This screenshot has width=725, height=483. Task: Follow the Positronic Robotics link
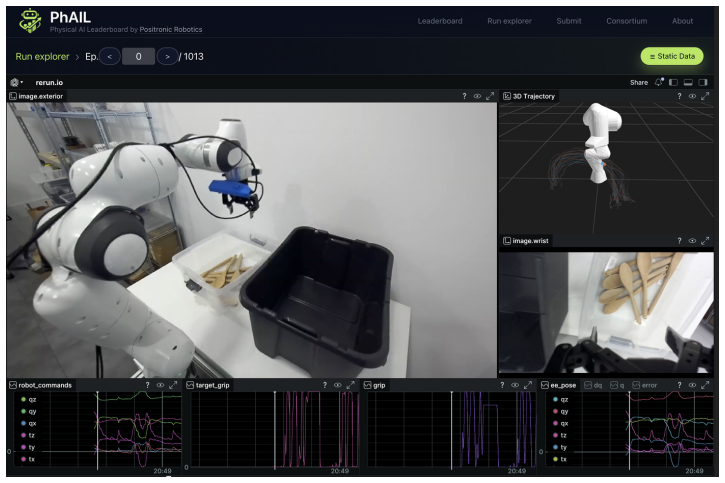pyautogui.click(x=171, y=30)
